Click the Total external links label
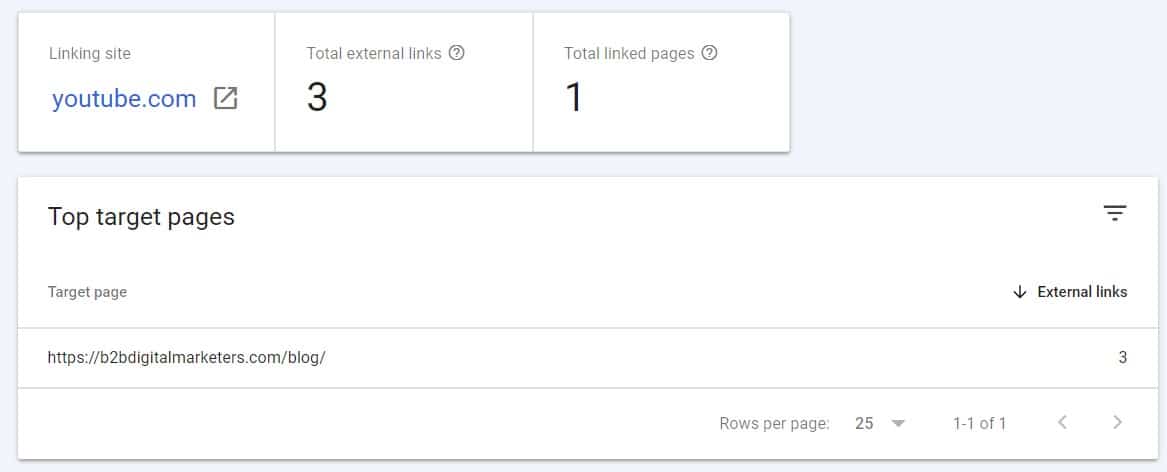The height and width of the screenshot is (472, 1167). (374, 54)
